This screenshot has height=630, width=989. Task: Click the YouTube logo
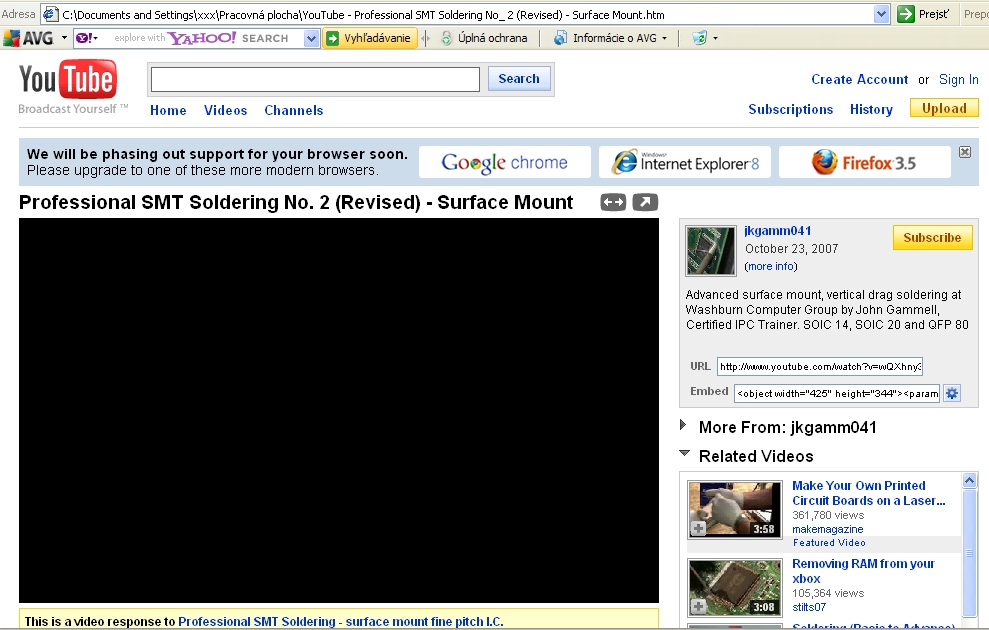click(x=68, y=79)
